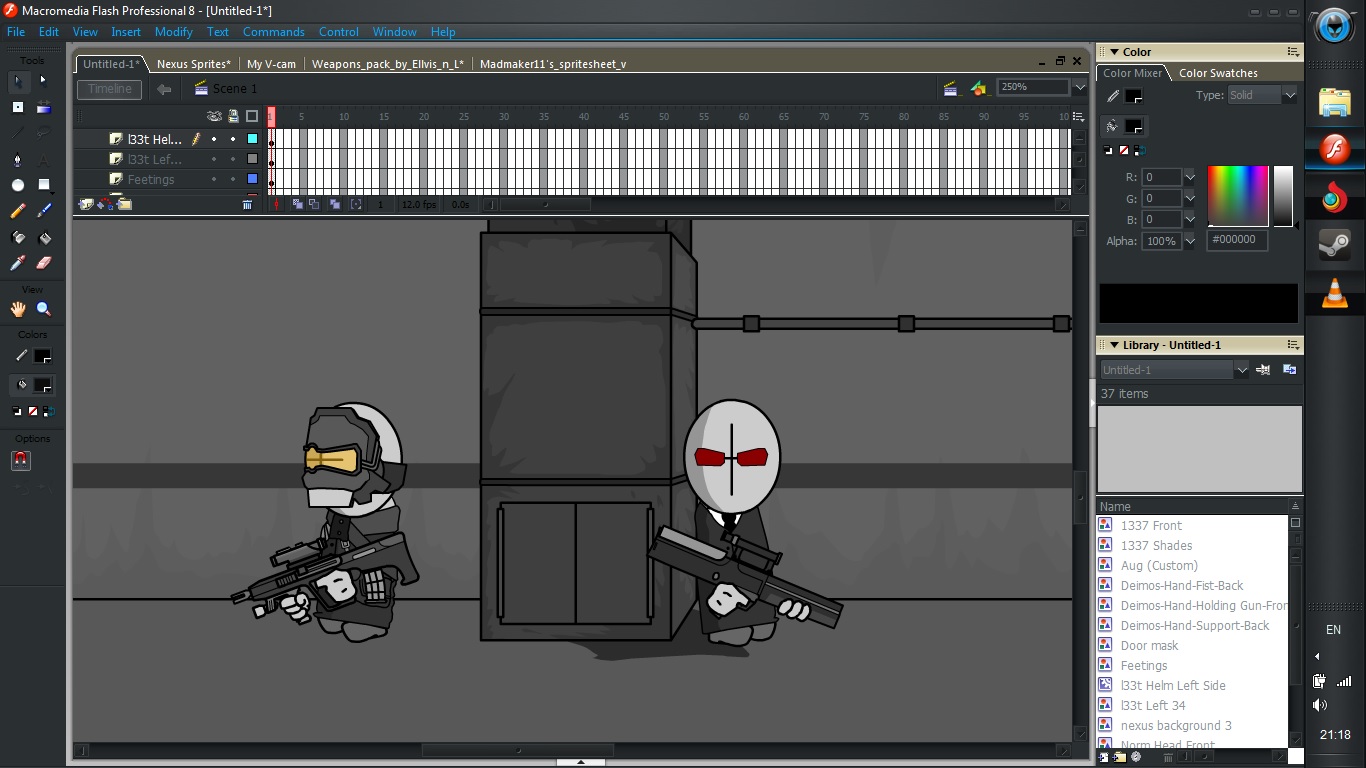Viewport: 1366px width, 768px height.
Task: Select the Zoom magnifier tool
Action: click(44, 309)
